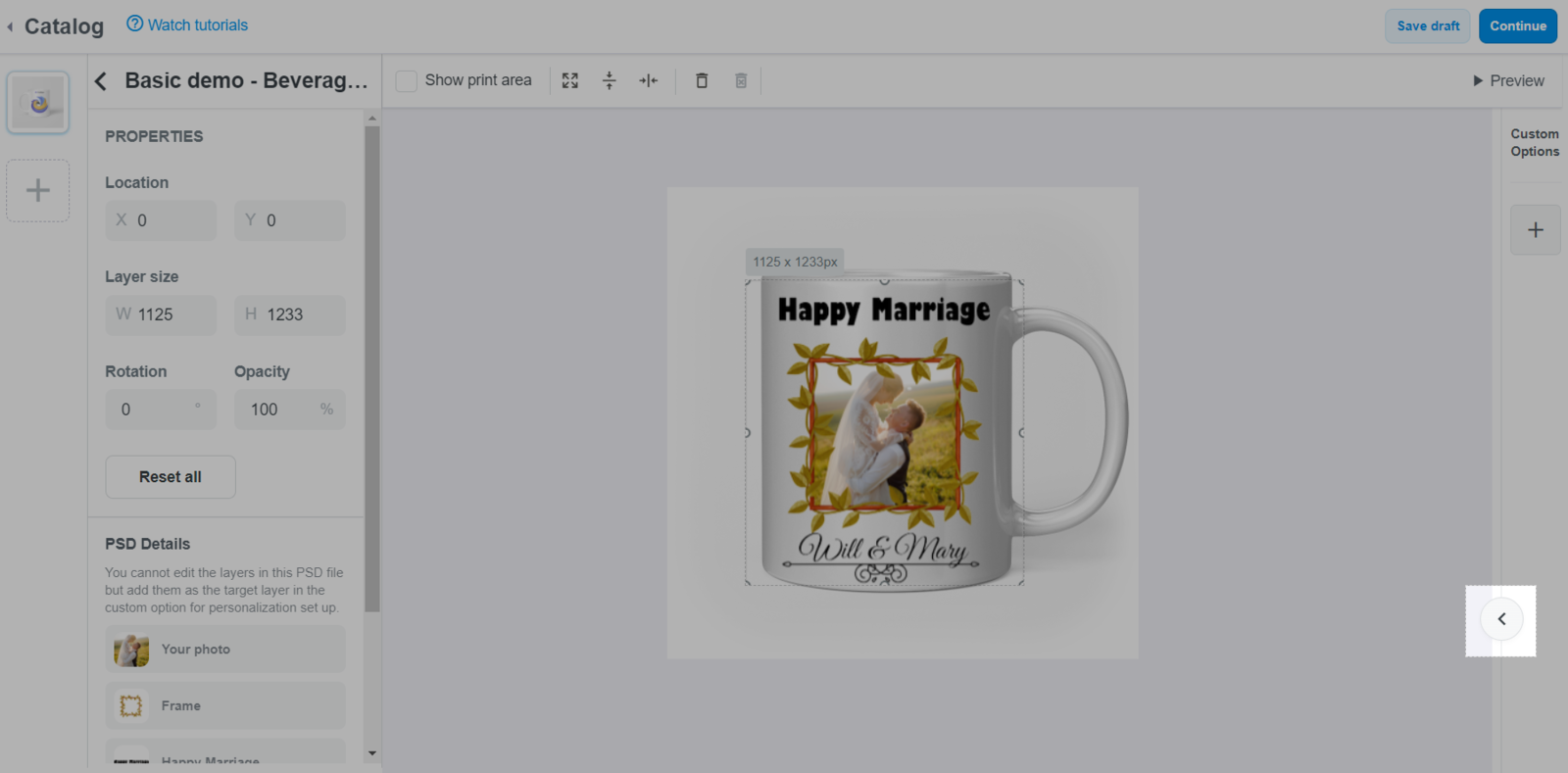Enable Show print area checkbox

click(x=406, y=80)
